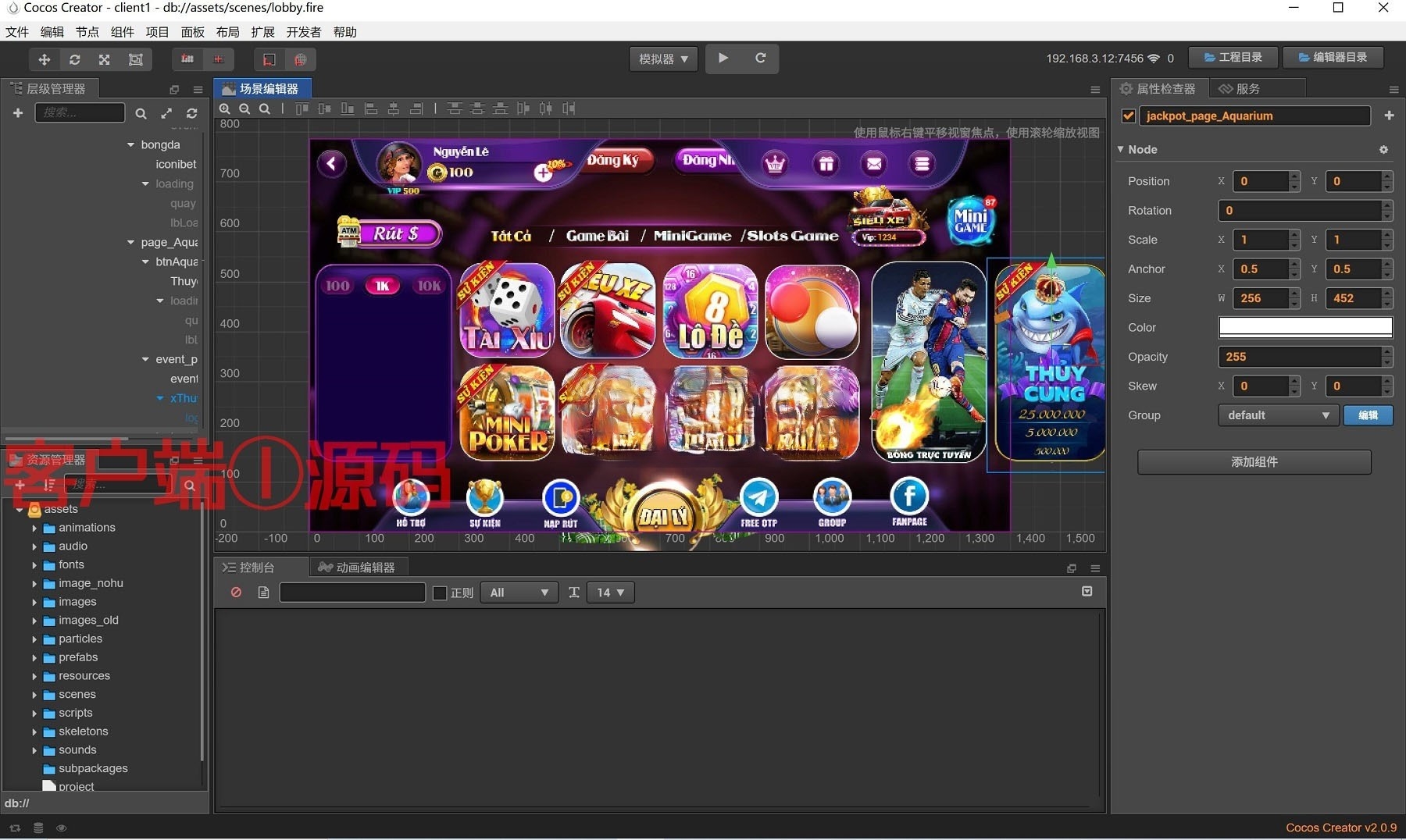Open the project folder button 工程目录
The height and width of the screenshot is (840, 1406).
pyautogui.click(x=1233, y=58)
